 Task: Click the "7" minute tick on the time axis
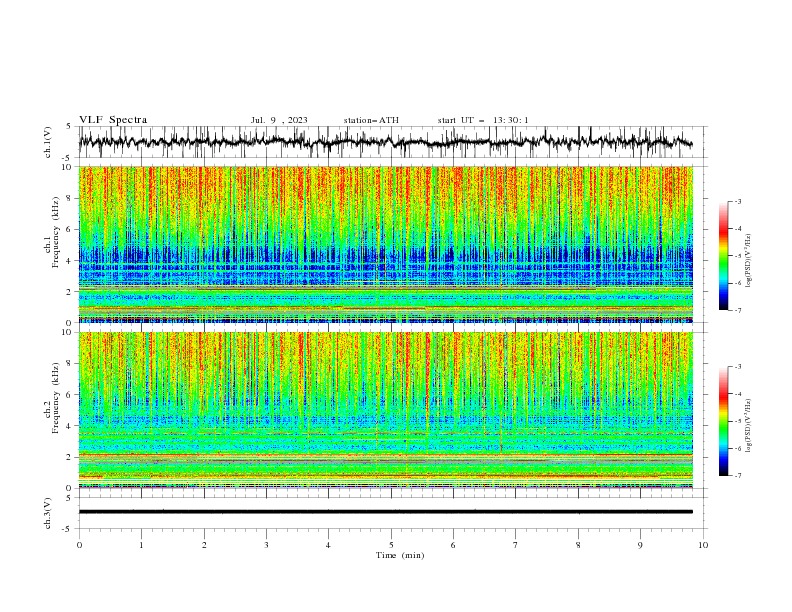click(516, 545)
